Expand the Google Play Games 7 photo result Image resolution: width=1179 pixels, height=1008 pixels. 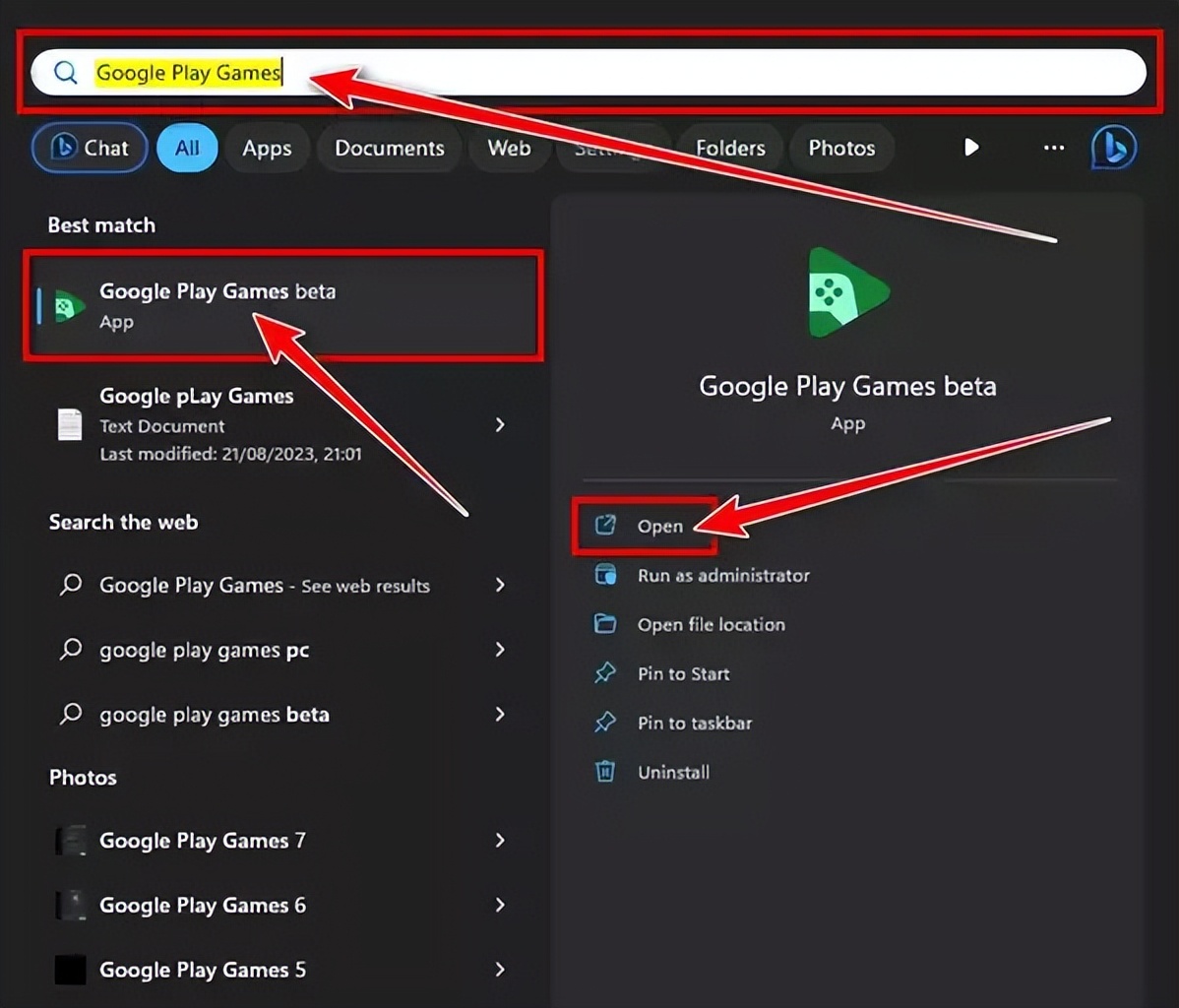(500, 841)
